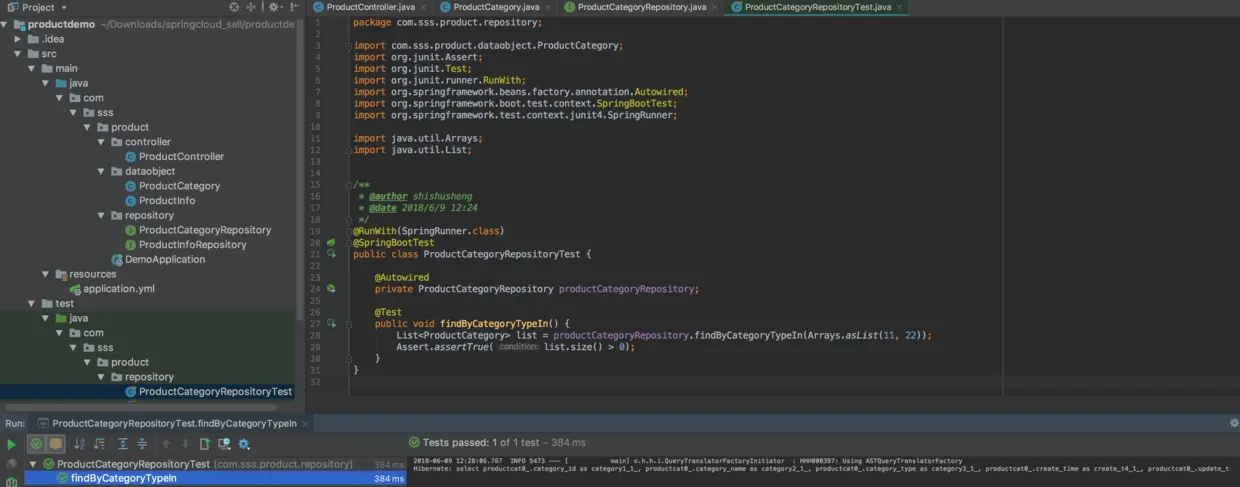
Task: Collapse the resources folder arrow
Action: (46, 274)
